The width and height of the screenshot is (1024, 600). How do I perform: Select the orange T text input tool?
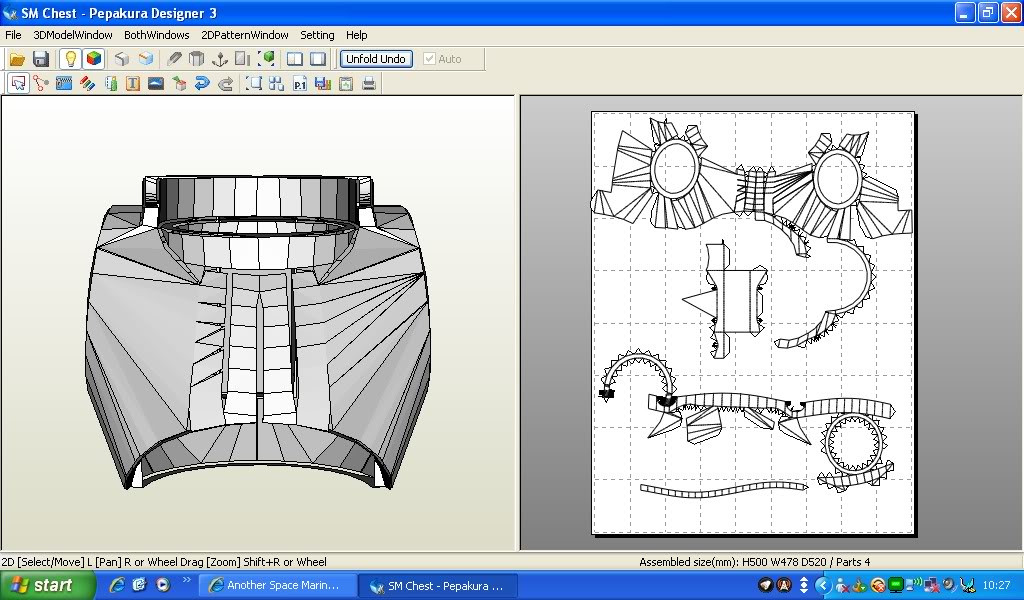coord(133,84)
